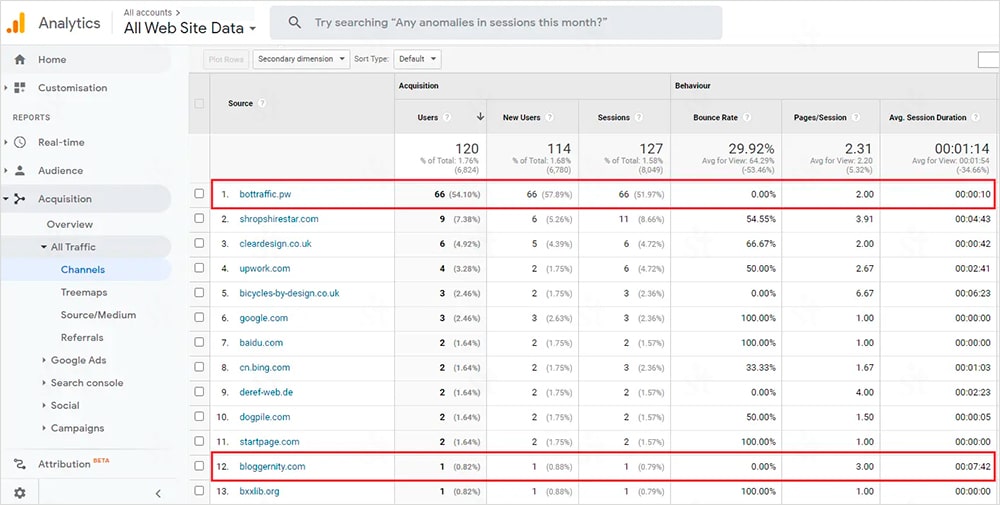Open the Treemaps report
Image resolution: width=1000 pixels, height=505 pixels.
84,292
